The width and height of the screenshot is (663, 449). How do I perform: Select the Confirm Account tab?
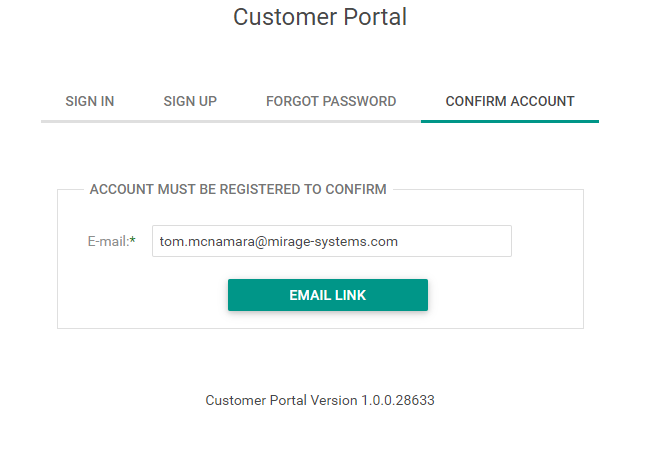tap(510, 101)
